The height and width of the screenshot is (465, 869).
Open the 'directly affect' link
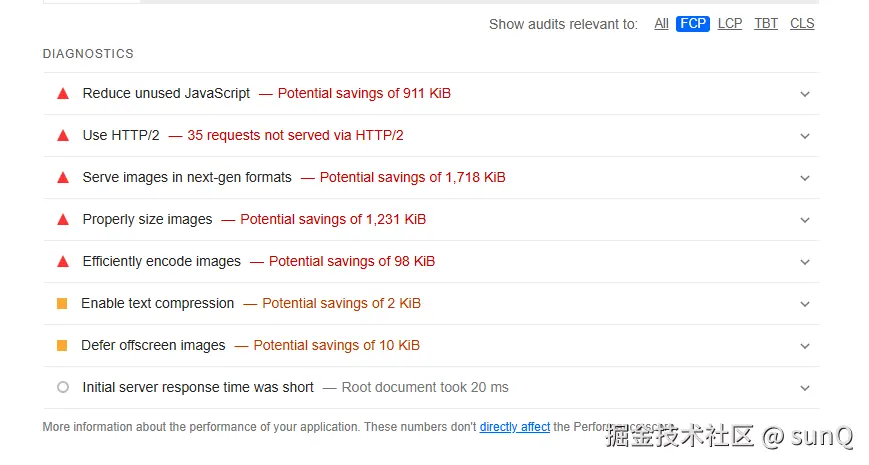tap(514, 427)
